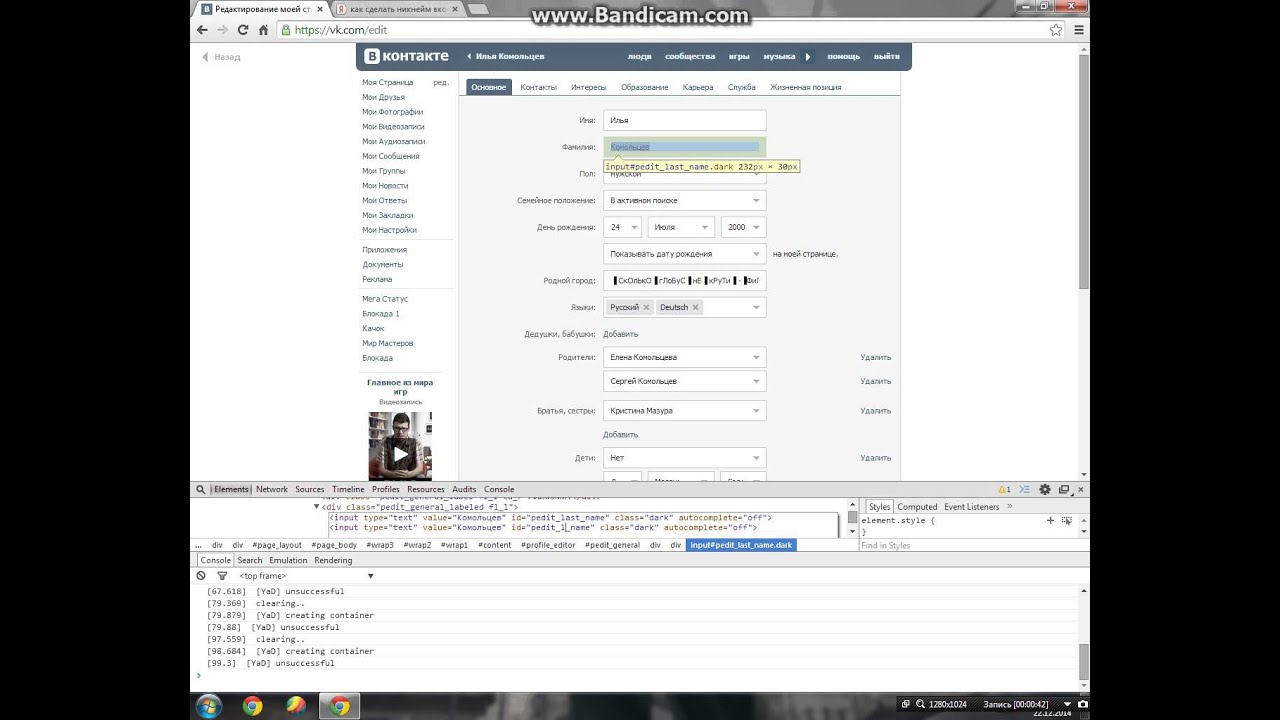Open parent dropdown Сергей Комольцев
The image size is (1280, 720).
[x=685, y=381]
